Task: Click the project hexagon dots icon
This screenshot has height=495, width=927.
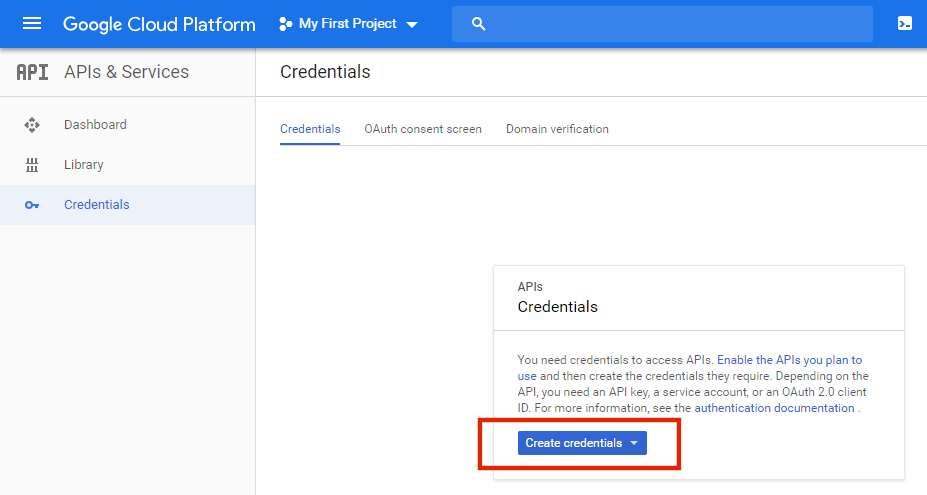Action: tap(286, 24)
